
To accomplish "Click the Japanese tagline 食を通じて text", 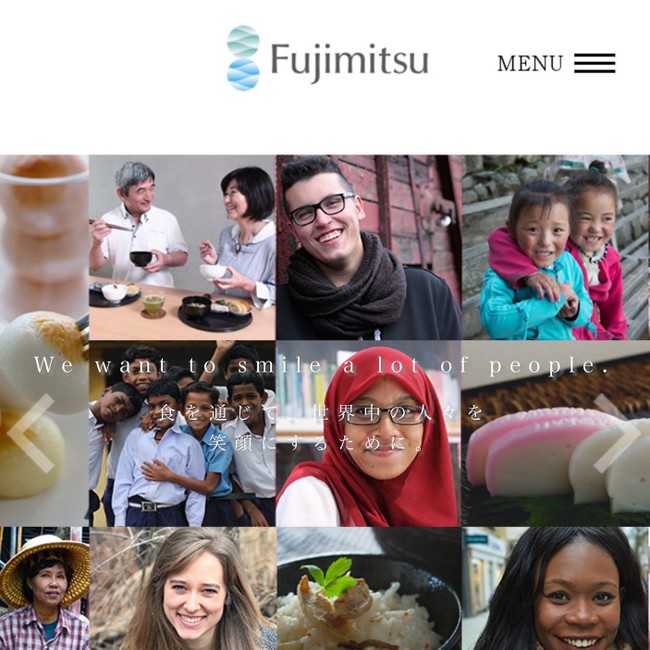I will pos(321,413).
